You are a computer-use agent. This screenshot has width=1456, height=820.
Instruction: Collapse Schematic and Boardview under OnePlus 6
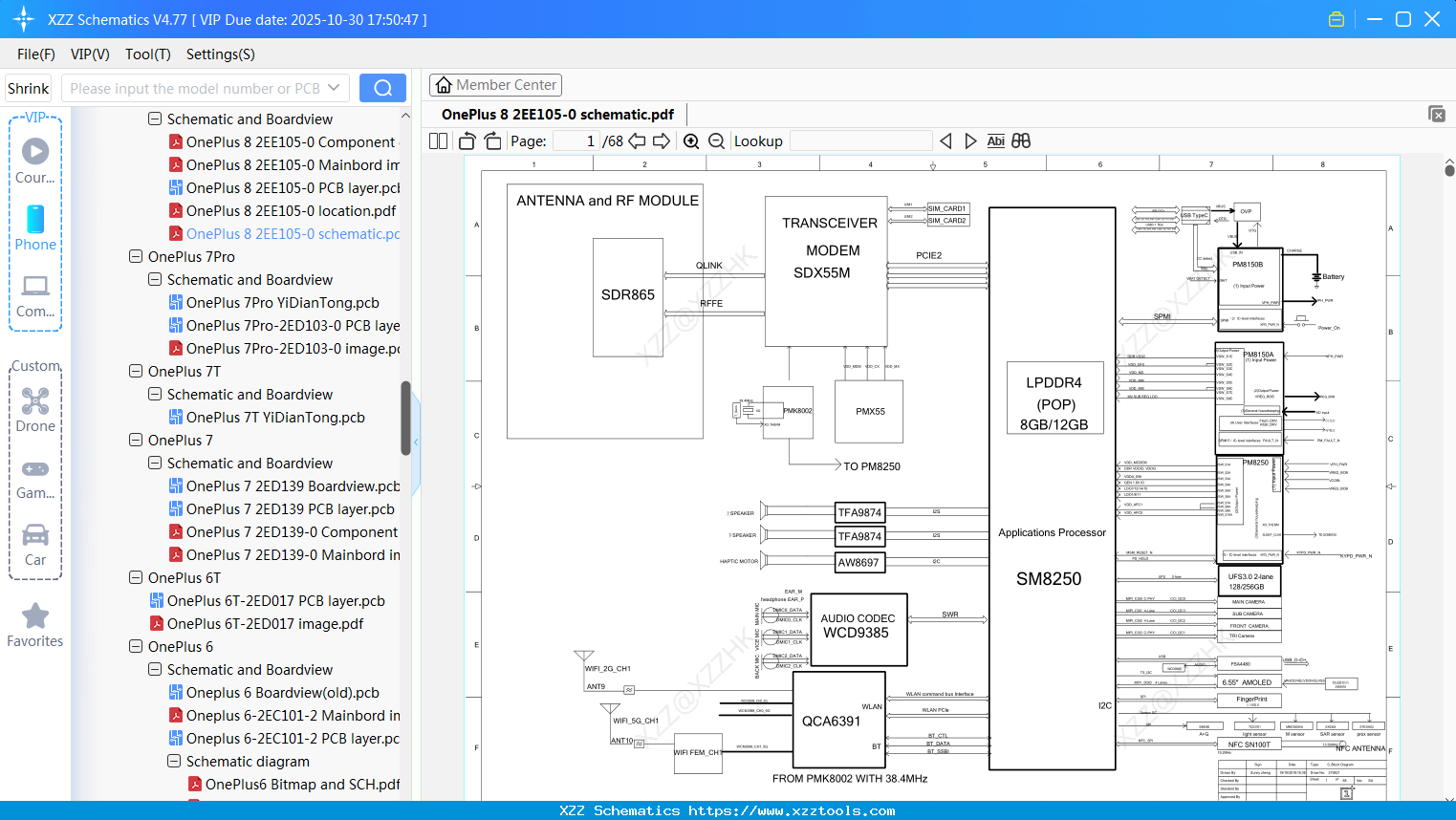[155, 669]
